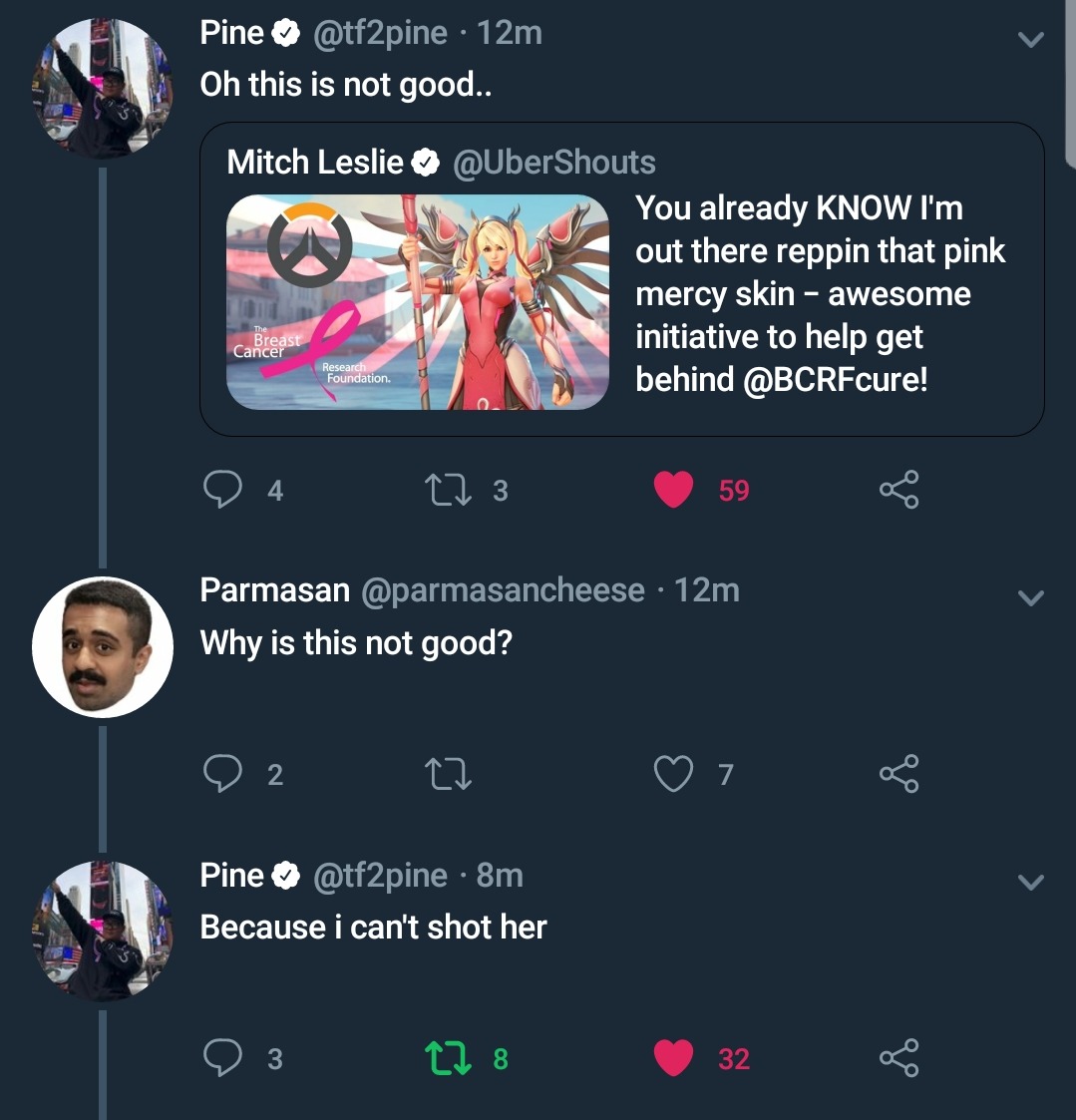This screenshot has height=1120, width=1076.
Task: Open options chevron on Pine's 8m tweet
Action: [1030, 882]
